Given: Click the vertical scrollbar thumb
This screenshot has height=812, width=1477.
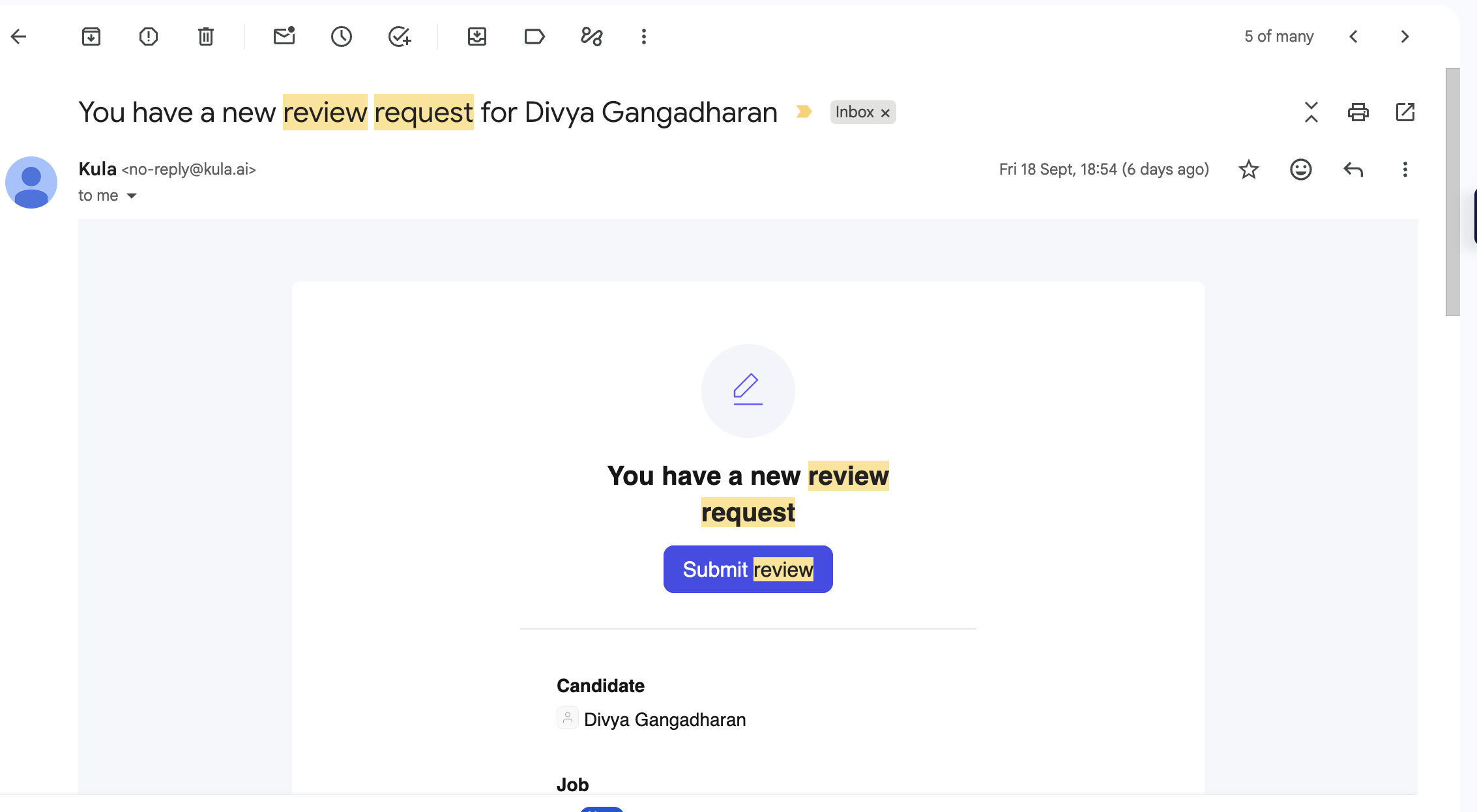Looking at the screenshot, I should tap(1453, 192).
